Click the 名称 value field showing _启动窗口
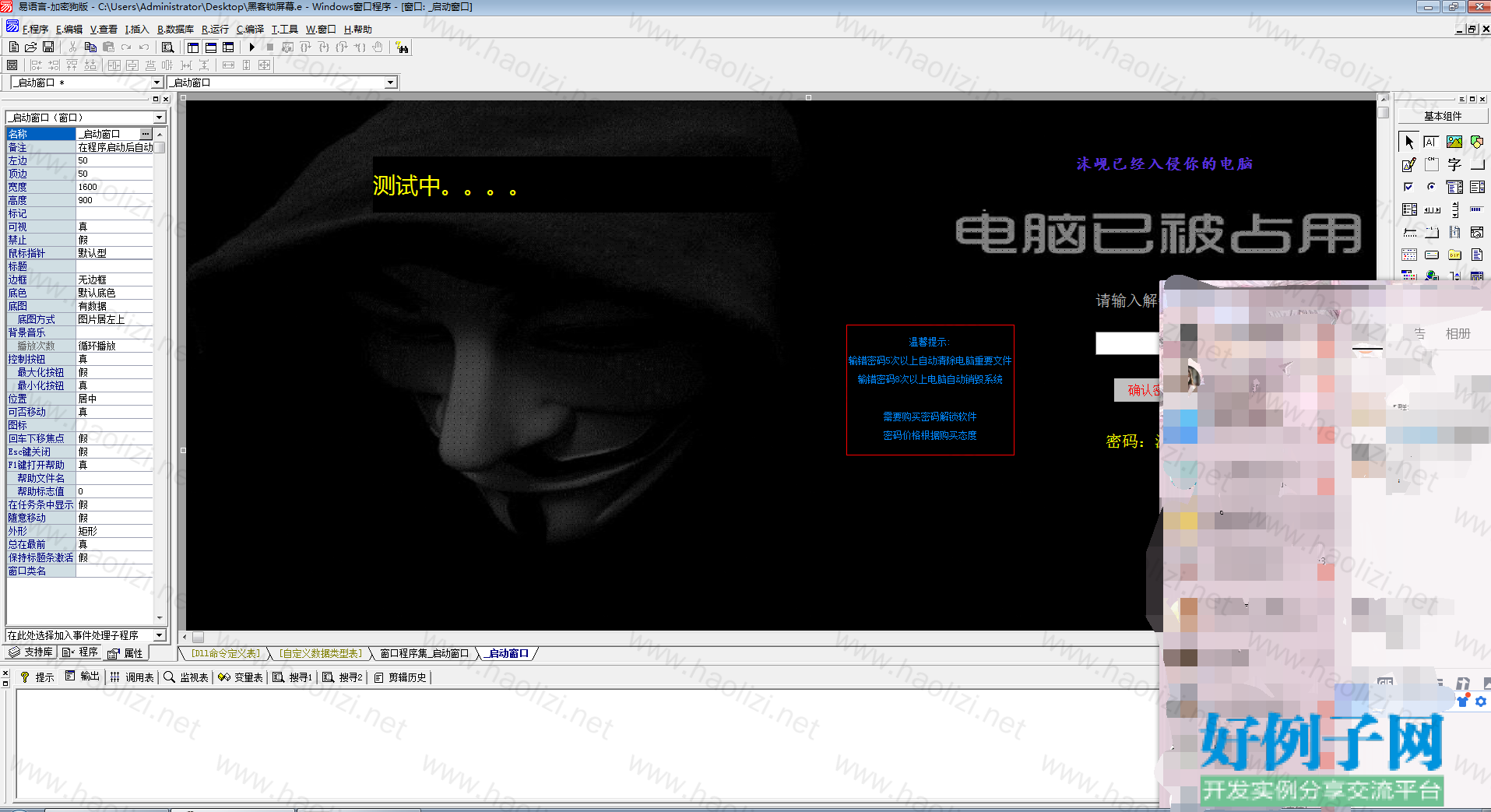Screen dimensions: 1491x812 tap(109, 133)
